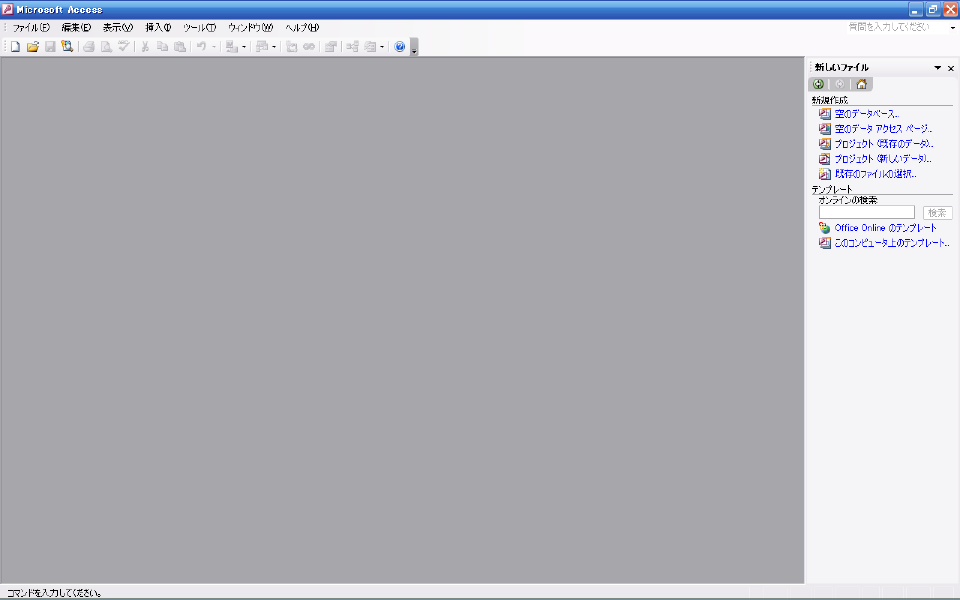Click the このコンピュータ上のテンプレート link

(x=892, y=243)
